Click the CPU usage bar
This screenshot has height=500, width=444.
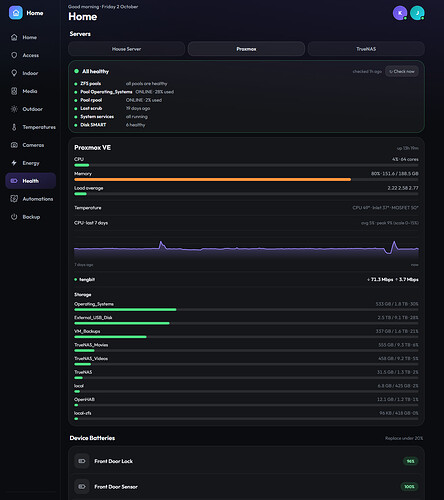(x=246, y=165)
